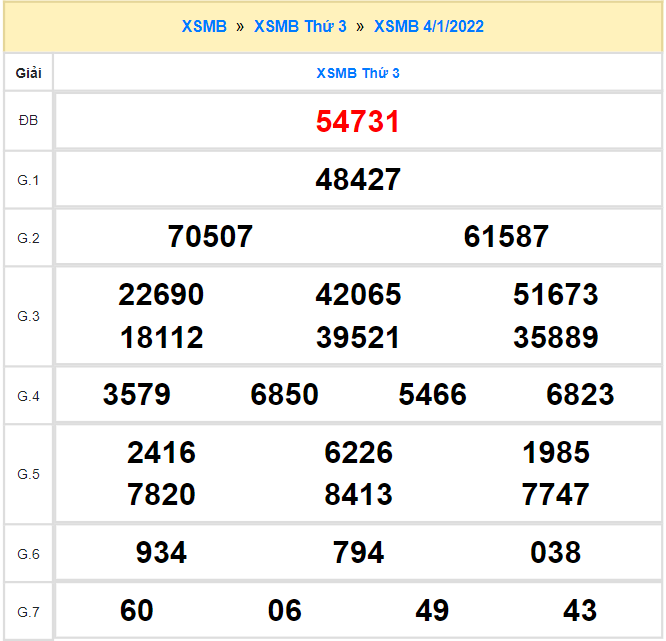Screen dimensions: 666x641
Task: Click the first prize number 48427
Action: coord(358,180)
